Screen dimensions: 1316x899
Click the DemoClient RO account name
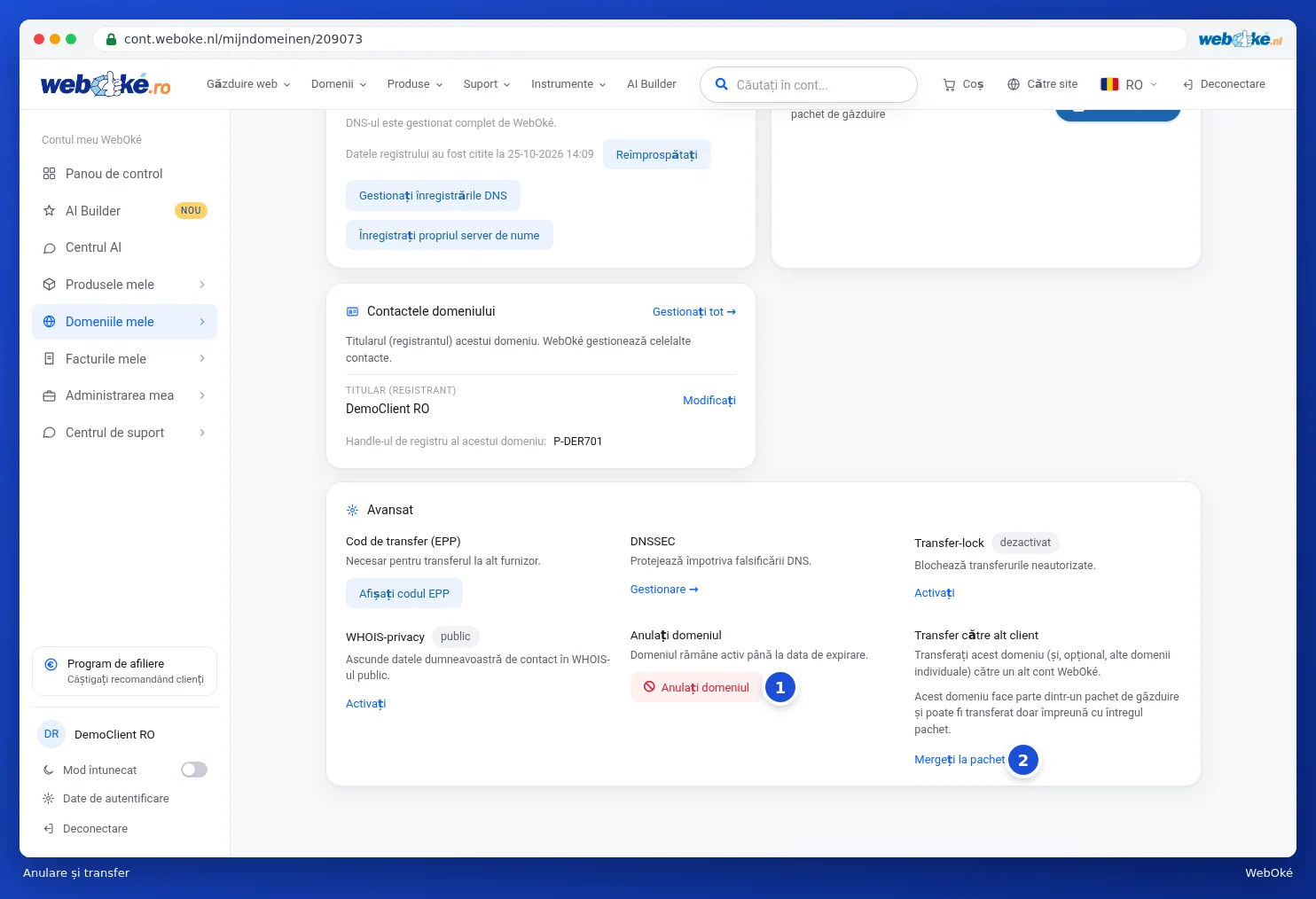click(x=114, y=735)
